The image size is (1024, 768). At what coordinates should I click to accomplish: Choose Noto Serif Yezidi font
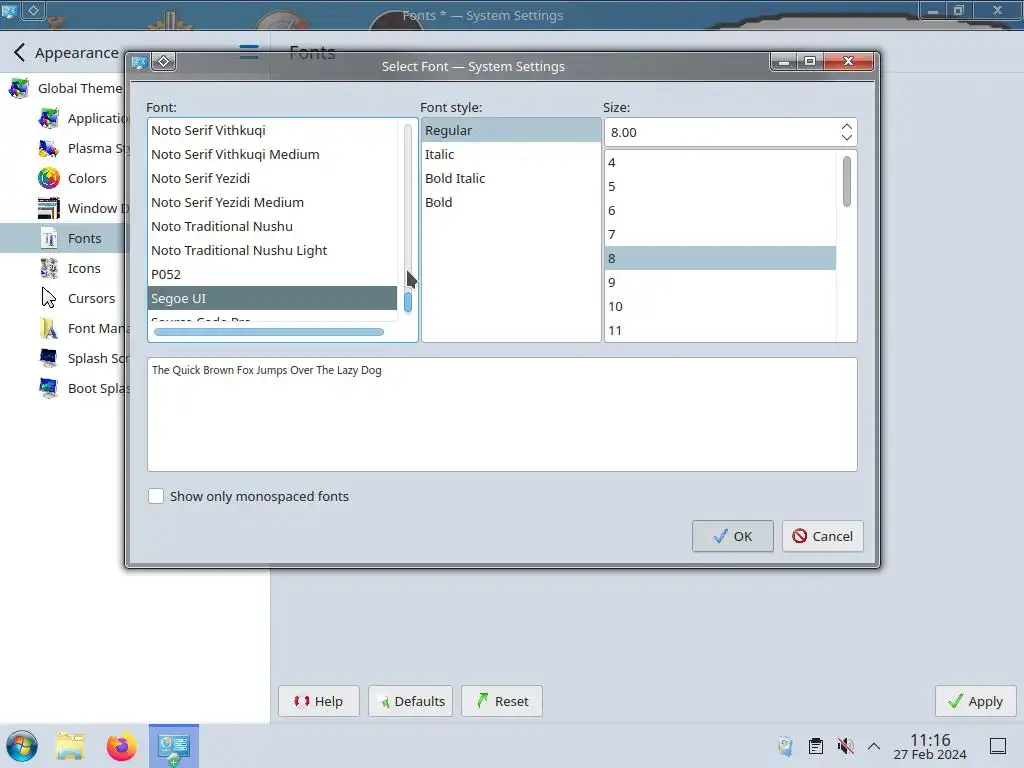[x=272, y=178]
